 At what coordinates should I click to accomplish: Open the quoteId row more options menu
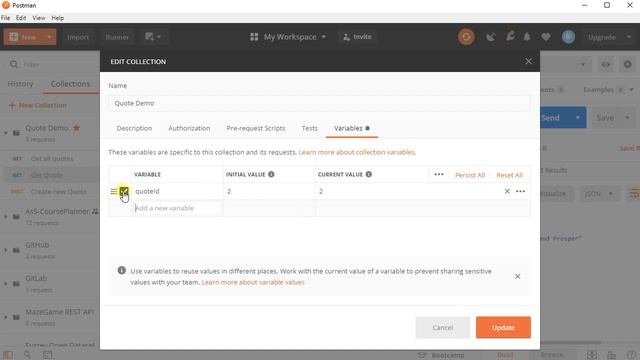coord(520,191)
